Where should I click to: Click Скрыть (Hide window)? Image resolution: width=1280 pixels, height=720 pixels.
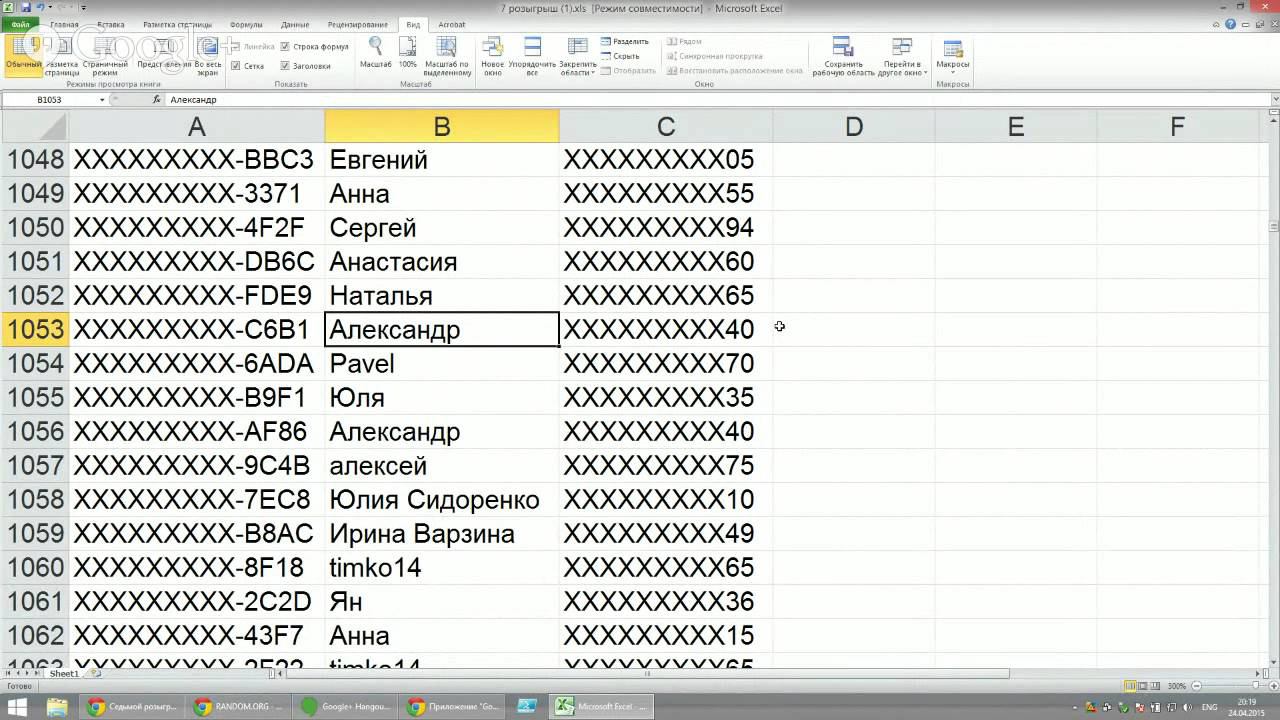coord(621,56)
